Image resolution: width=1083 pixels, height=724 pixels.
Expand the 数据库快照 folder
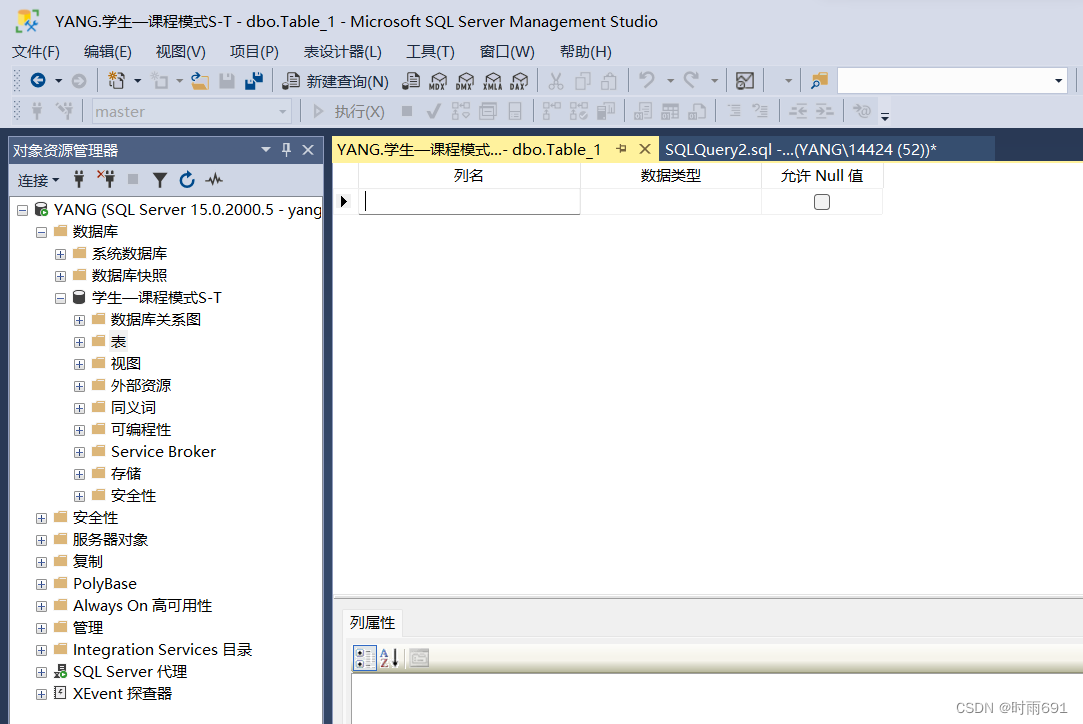click(61, 276)
